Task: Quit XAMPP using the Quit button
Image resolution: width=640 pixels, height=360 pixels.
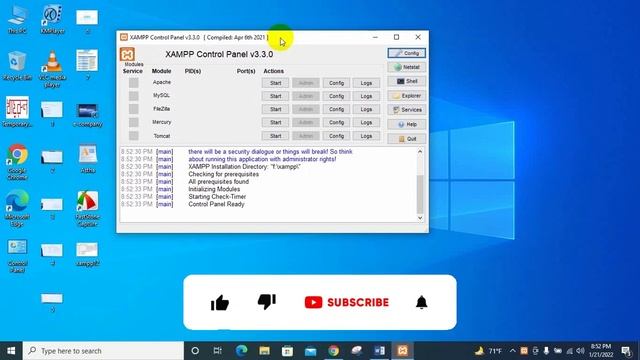Action: pos(407,139)
